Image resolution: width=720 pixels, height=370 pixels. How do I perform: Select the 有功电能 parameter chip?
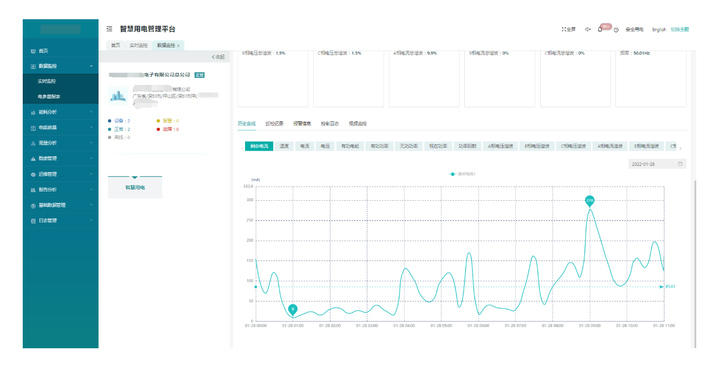350,146
